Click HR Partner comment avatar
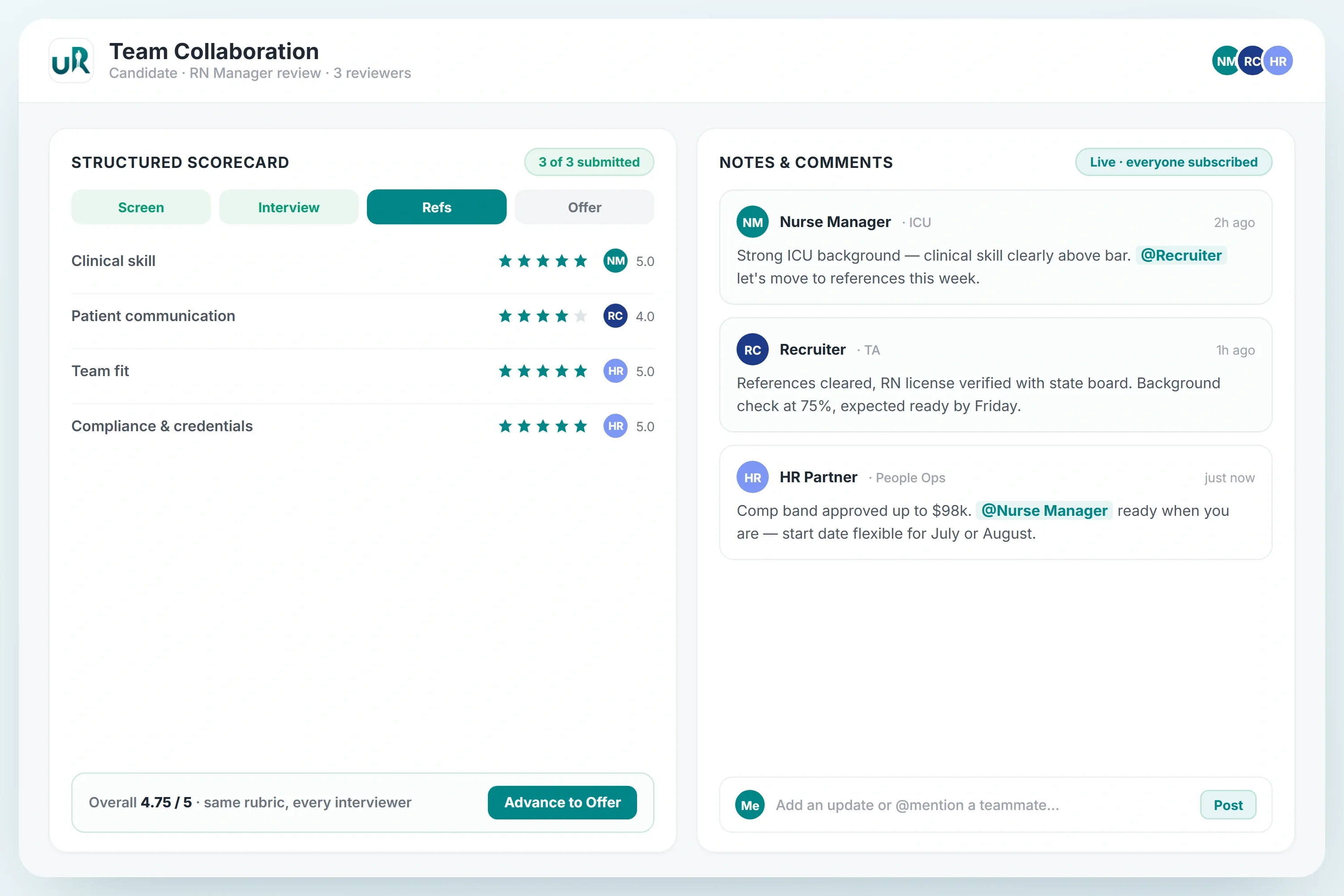1344x896 pixels. coord(752,477)
